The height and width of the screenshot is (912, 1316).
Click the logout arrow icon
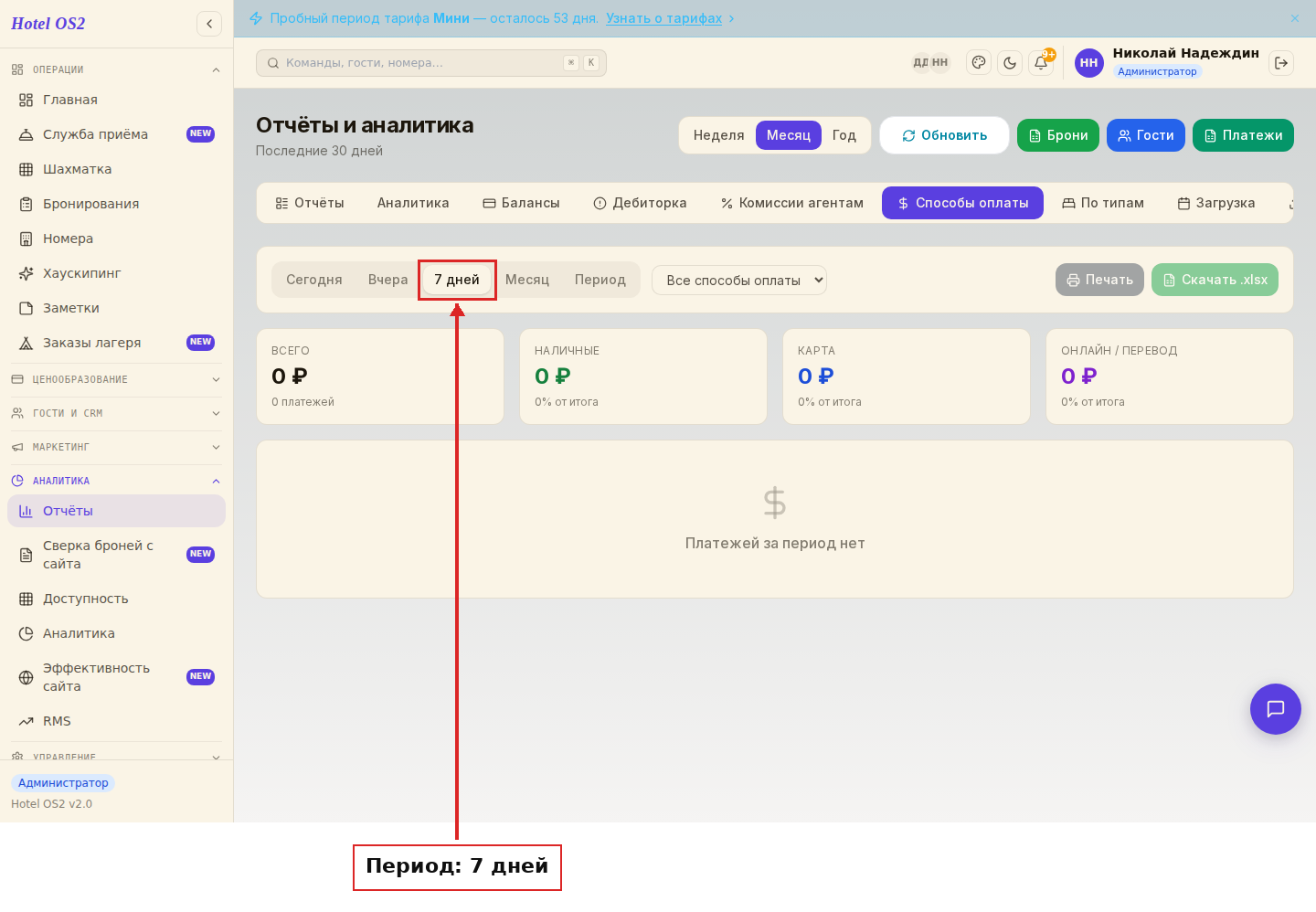point(1281,62)
